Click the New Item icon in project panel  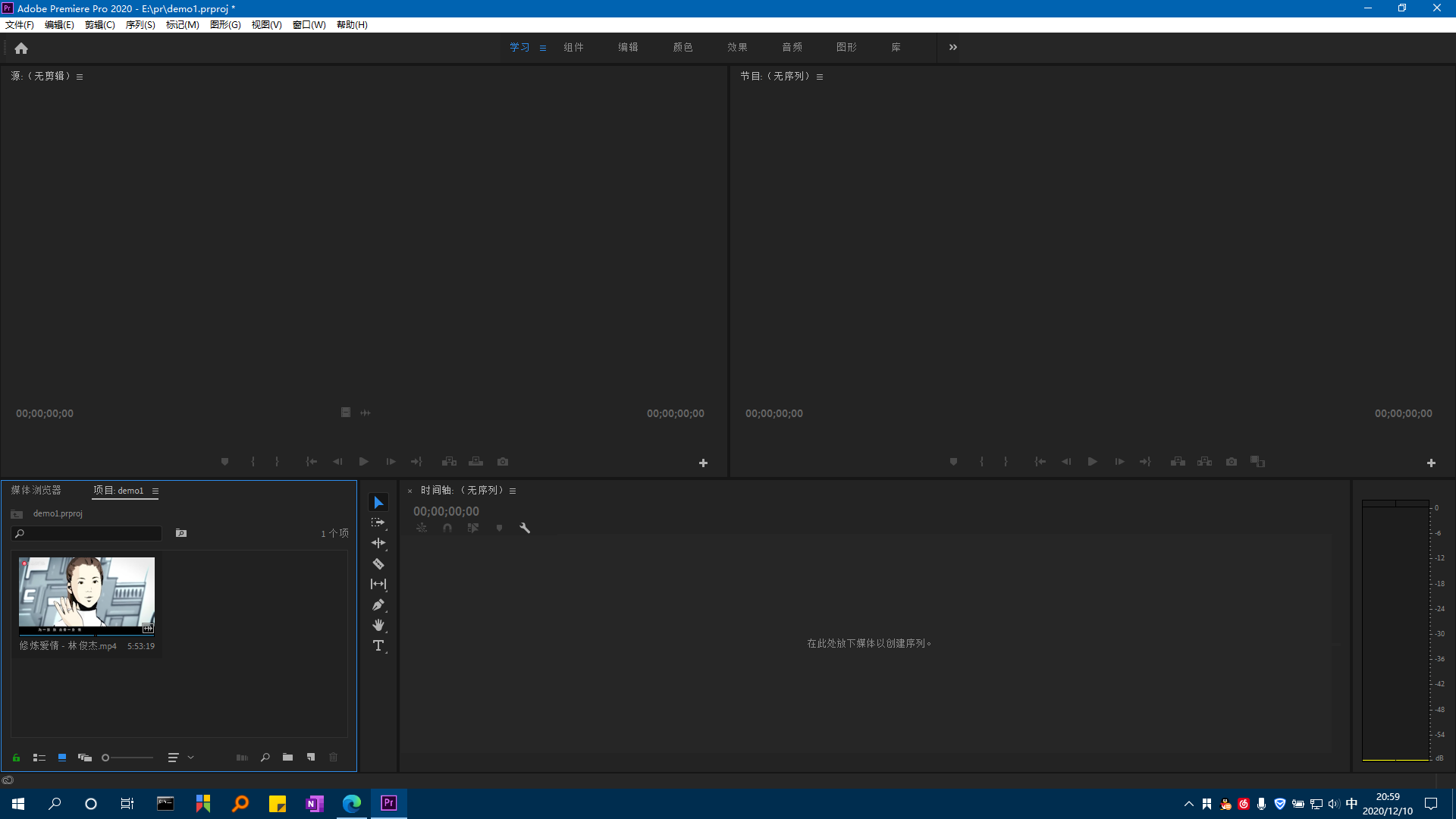311,757
